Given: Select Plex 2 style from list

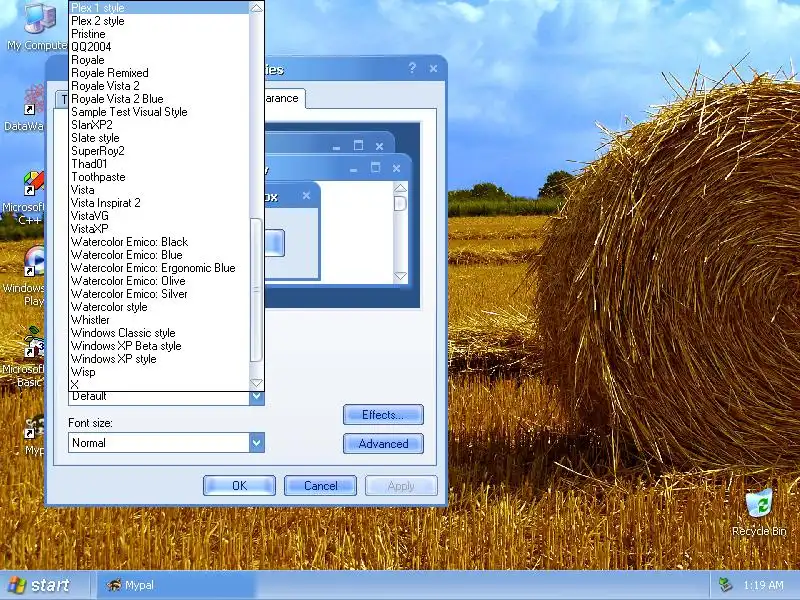Looking at the screenshot, I should tap(159, 21).
